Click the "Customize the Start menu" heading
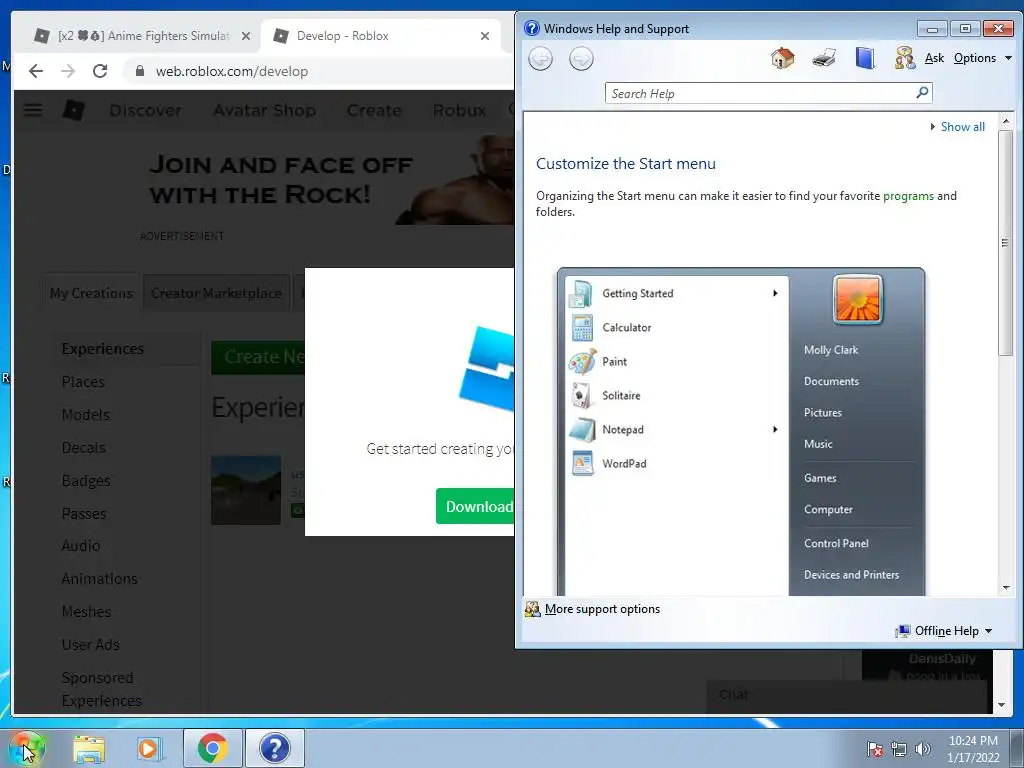Viewport: 1024px width, 768px height. 626,163
